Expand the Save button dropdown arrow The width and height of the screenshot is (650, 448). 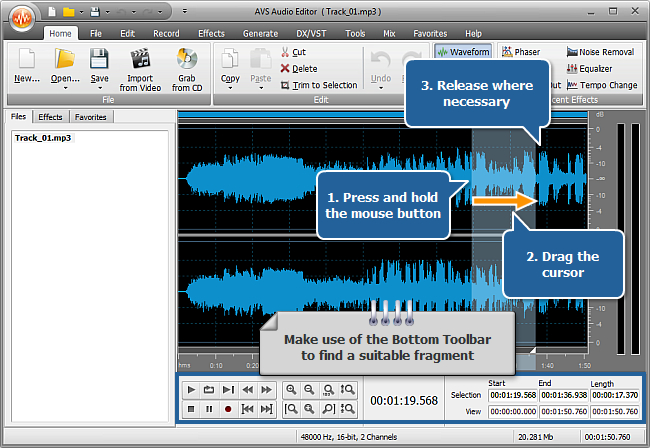(x=99, y=88)
